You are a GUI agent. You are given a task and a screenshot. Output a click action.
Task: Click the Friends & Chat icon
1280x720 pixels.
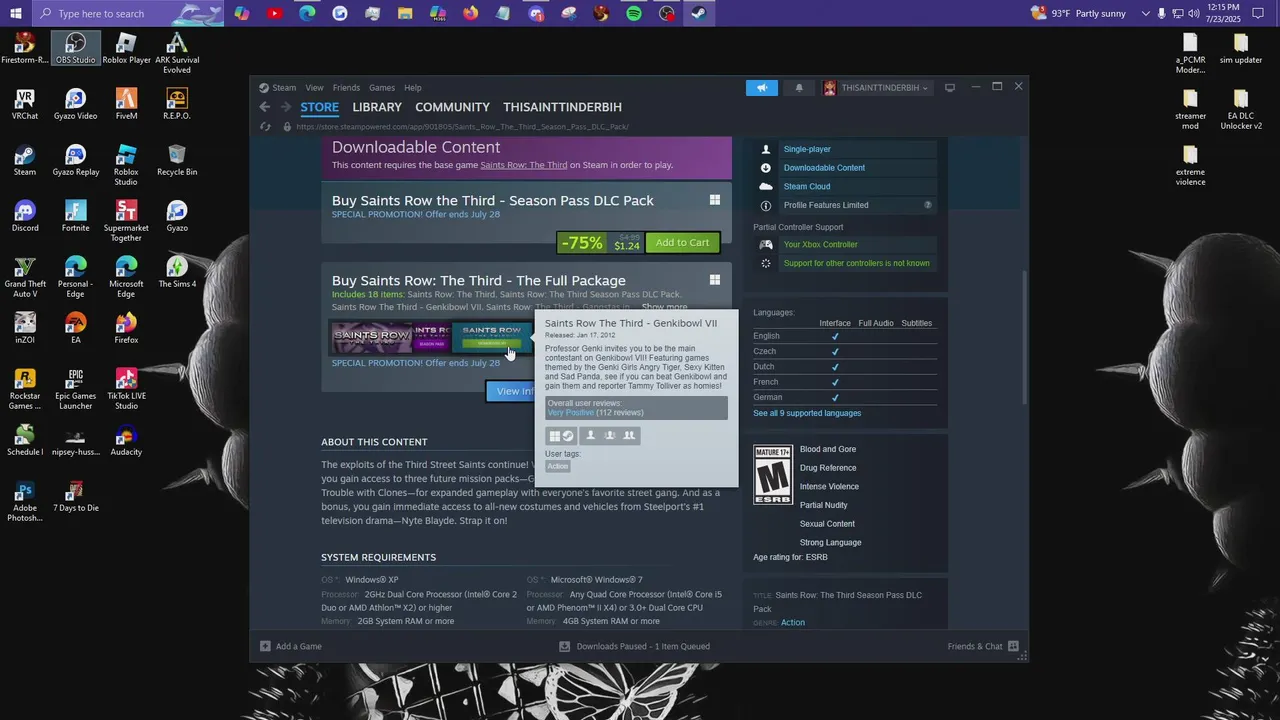(x=1013, y=646)
